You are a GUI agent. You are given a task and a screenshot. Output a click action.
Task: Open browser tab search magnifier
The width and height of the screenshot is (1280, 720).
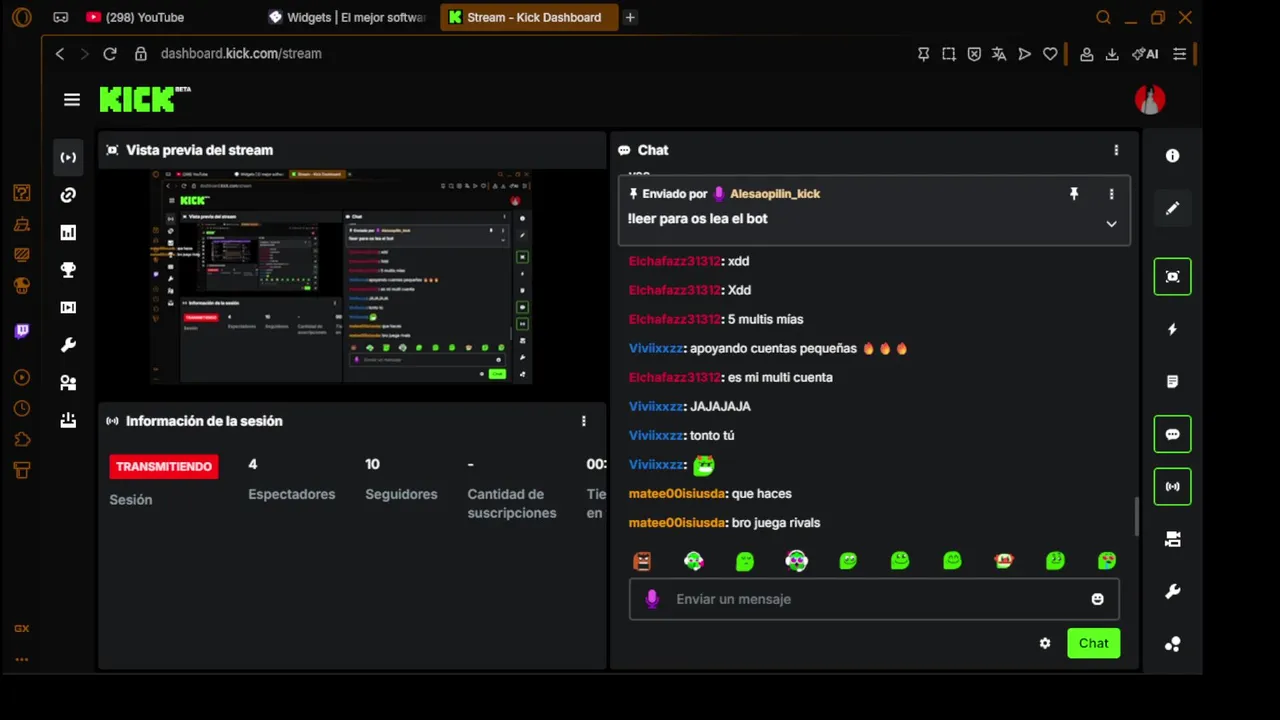pos(1103,17)
